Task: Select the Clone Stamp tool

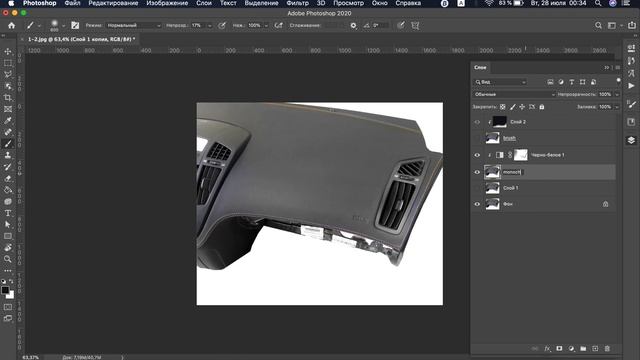Action: point(8,155)
